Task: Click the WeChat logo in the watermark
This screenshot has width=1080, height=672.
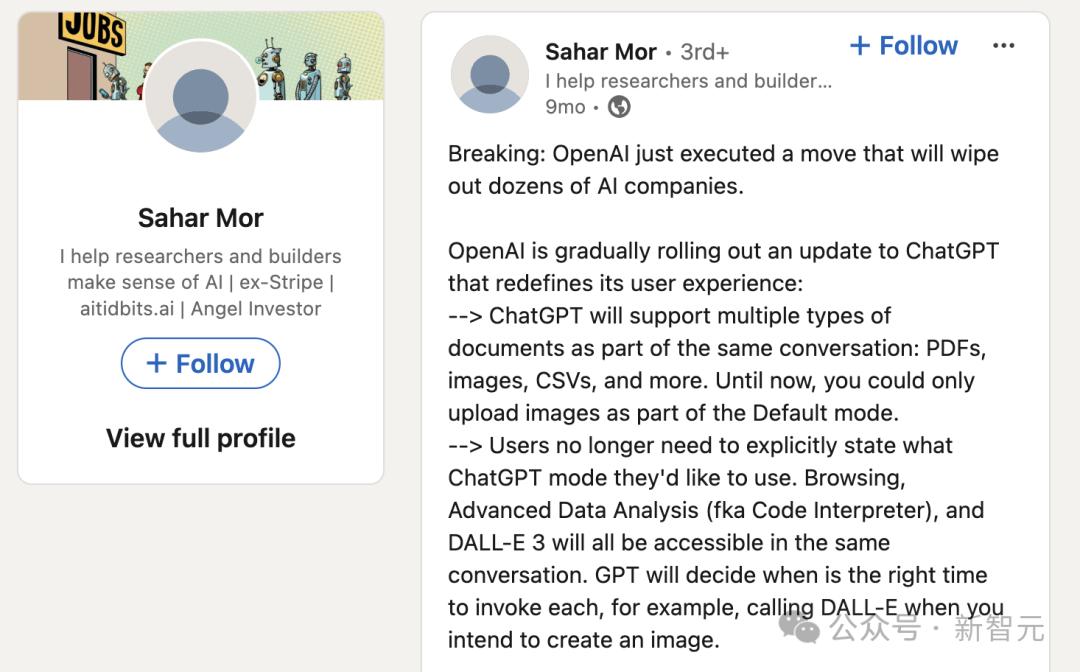Action: [x=800, y=628]
